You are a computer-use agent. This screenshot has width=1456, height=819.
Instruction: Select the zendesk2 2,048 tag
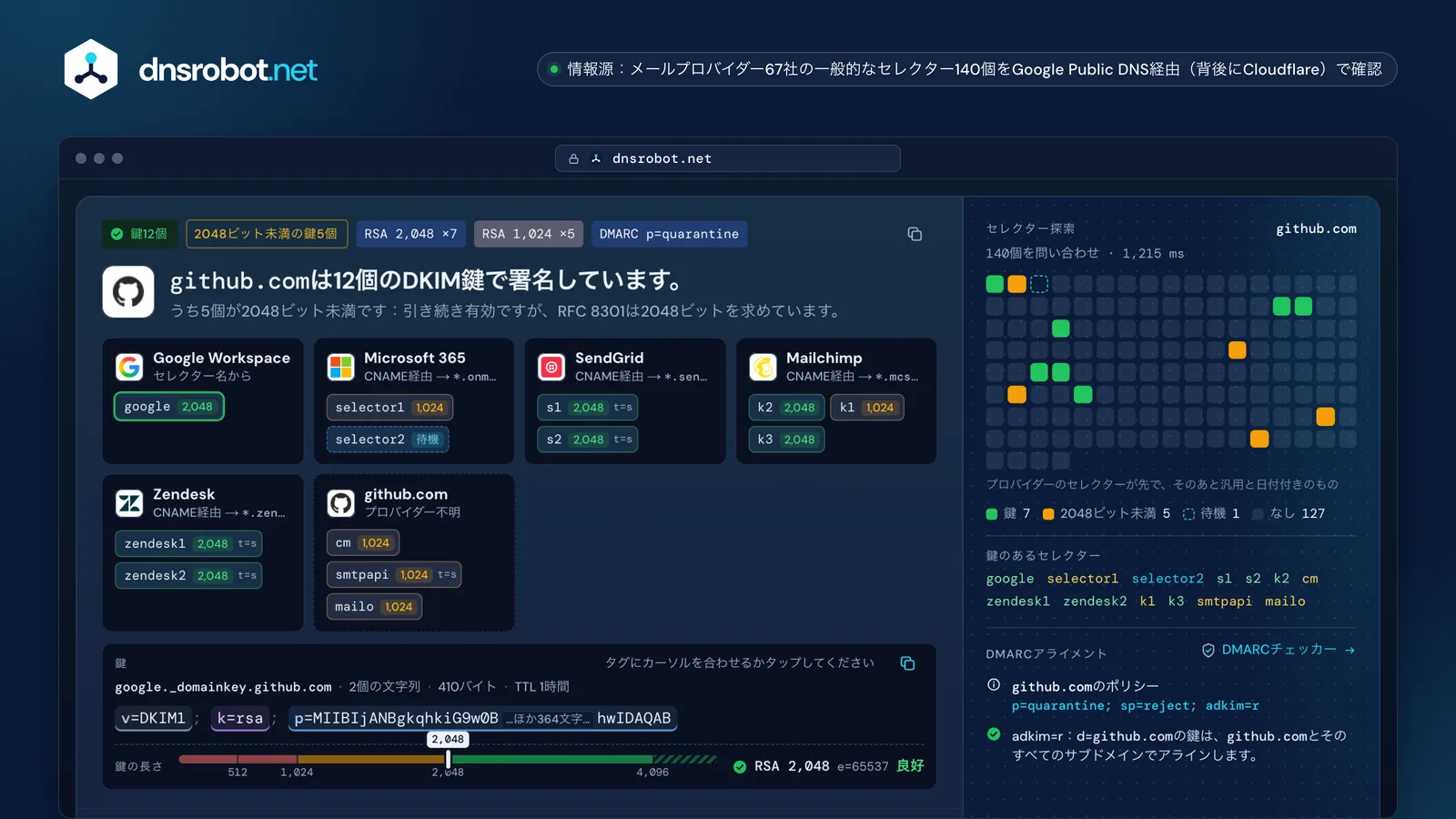(x=188, y=575)
